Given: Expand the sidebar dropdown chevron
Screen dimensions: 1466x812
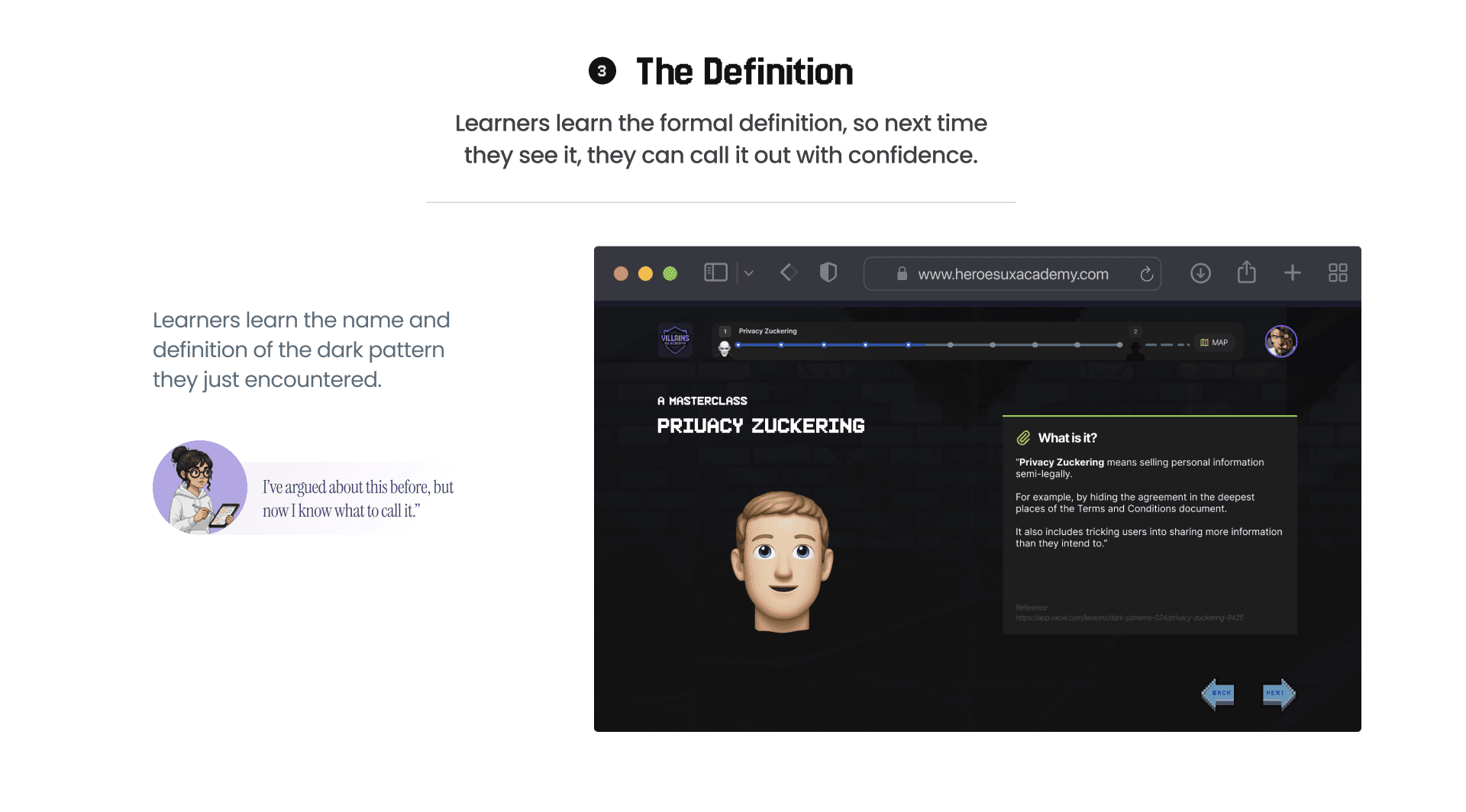Looking at the screenshot, I should 749,273.
